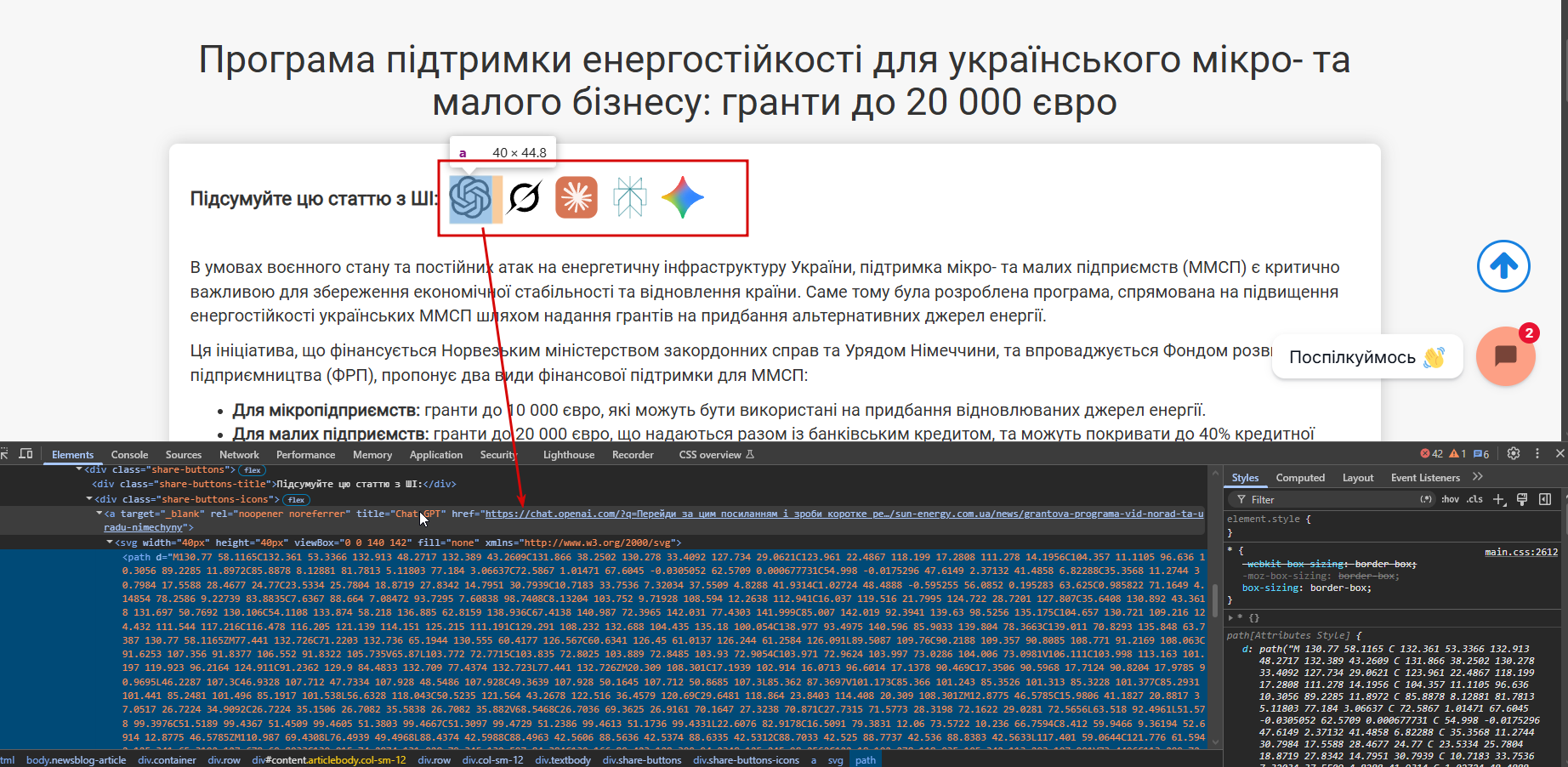
Task: Select the Styles pane tab
Action: pos(1245,478)
